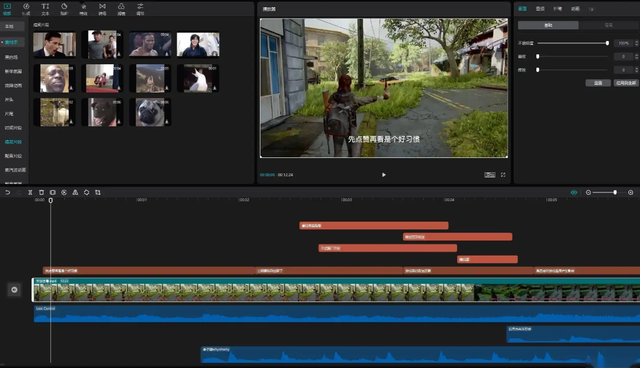Screen dimensions: 640x368
Task: Select the main video clip on timeline
Action: click(x=336, y=290)
